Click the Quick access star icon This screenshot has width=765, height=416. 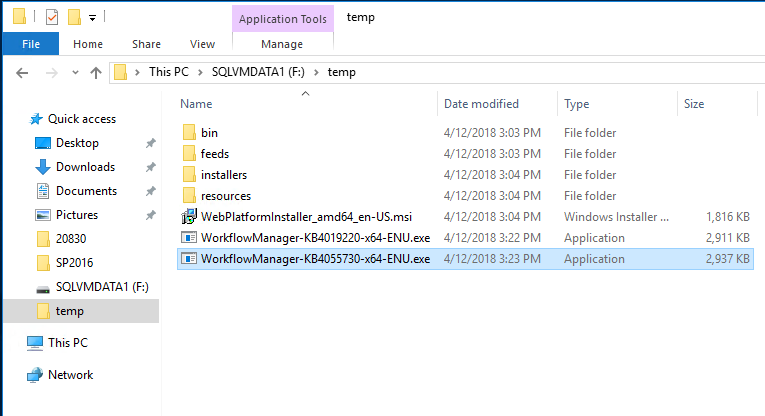pyautogui.click(x=36, y=119)
